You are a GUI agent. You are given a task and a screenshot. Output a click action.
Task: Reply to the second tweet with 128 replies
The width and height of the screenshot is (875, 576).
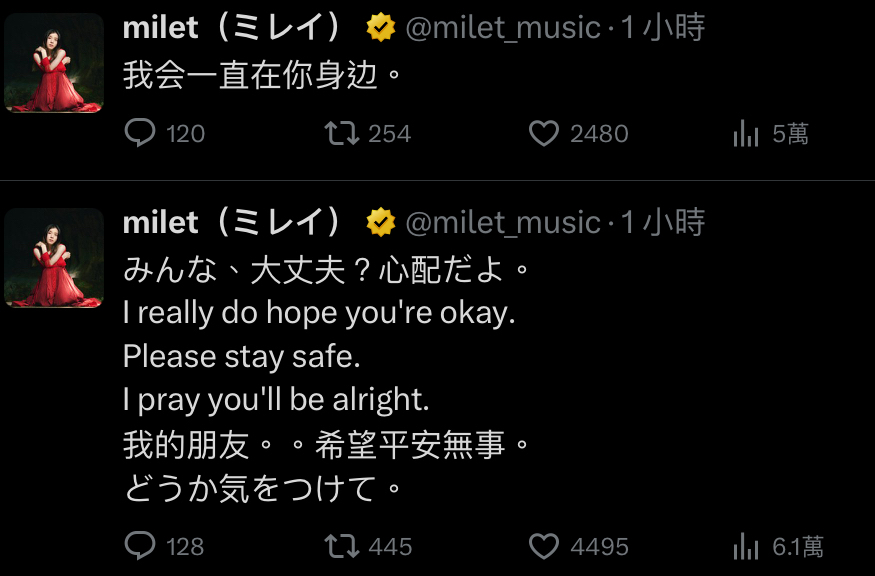coord(140,546)
